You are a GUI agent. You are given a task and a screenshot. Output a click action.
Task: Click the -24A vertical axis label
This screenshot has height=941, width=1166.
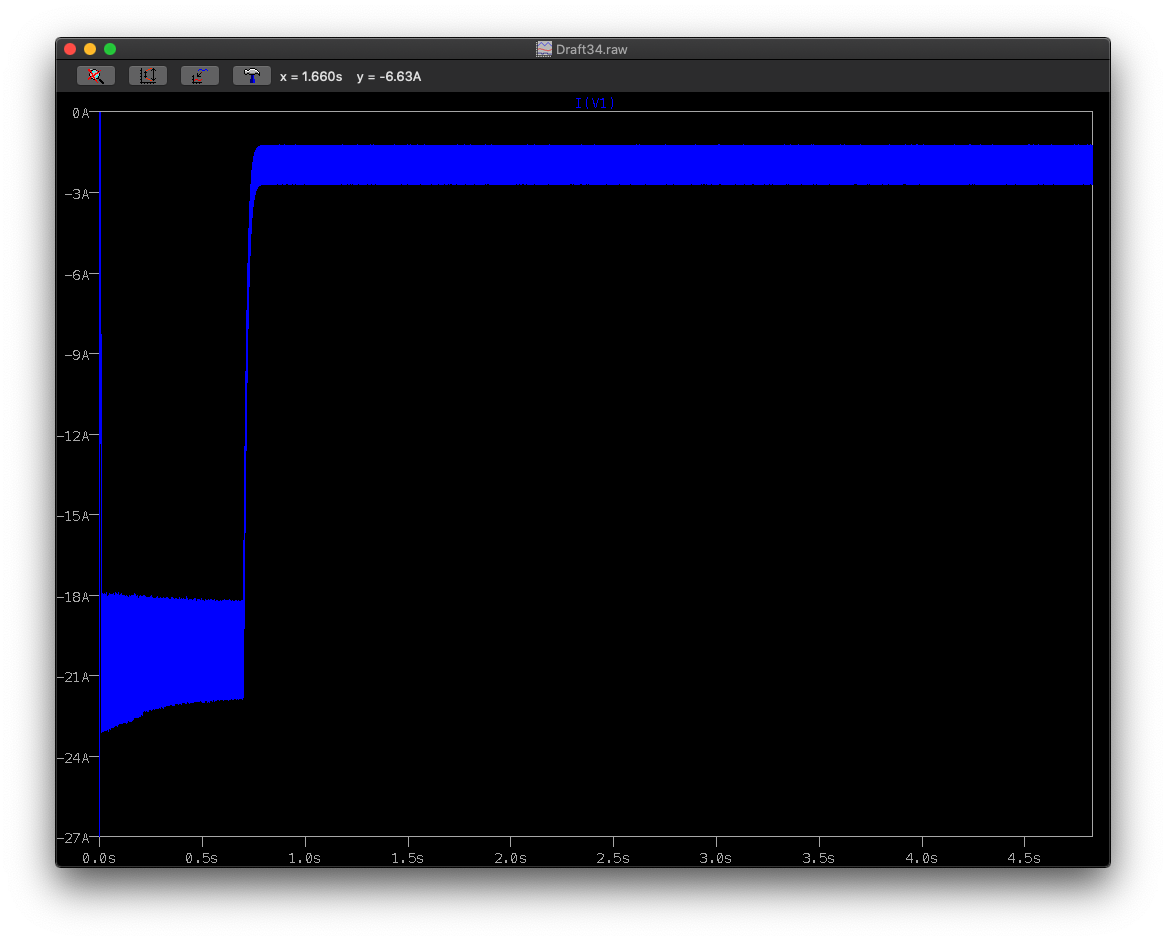pos(74,758)
